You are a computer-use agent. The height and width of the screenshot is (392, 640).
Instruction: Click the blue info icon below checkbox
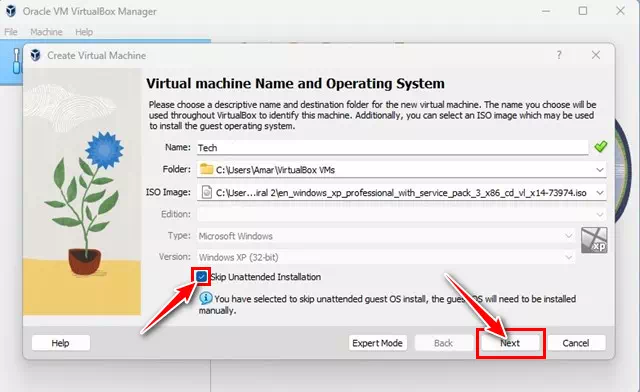coord(205,298)
